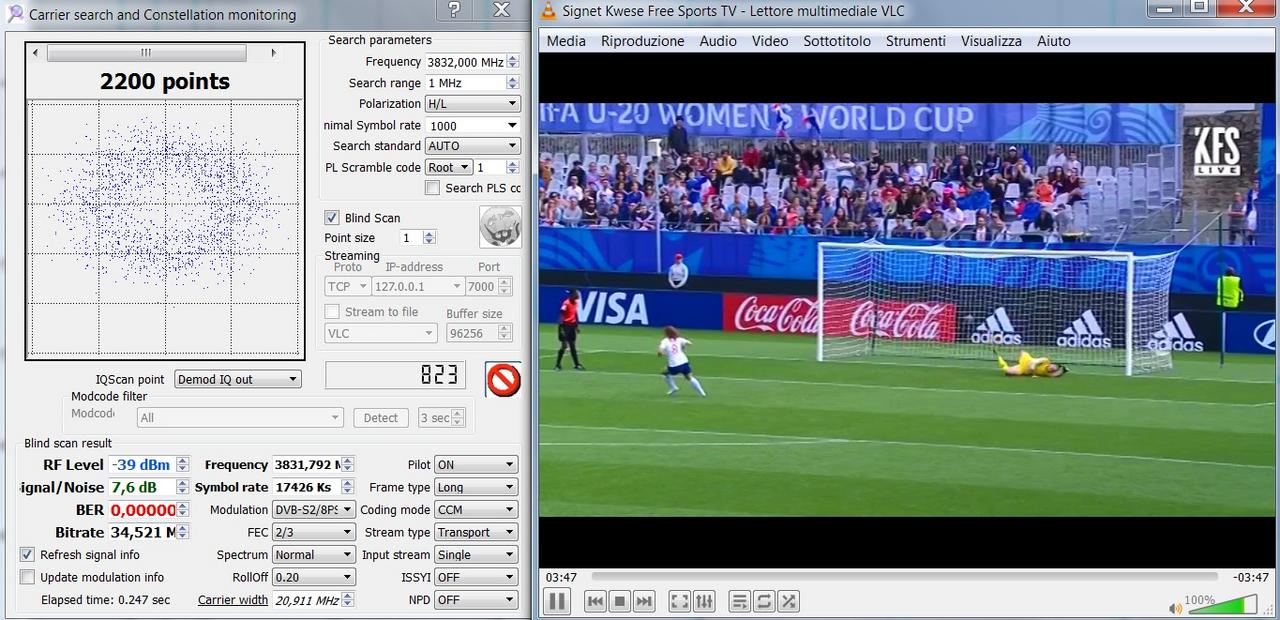
Task: Click the Modcode filter Detect button
Action: pos(380,418)
